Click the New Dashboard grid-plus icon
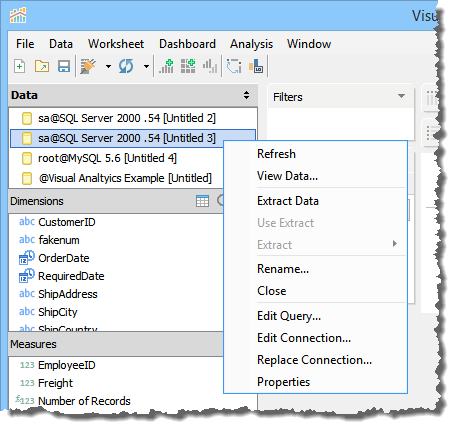The width and height of the screenshot is (456, 429). pyautogui.click(x=188, y=66)
